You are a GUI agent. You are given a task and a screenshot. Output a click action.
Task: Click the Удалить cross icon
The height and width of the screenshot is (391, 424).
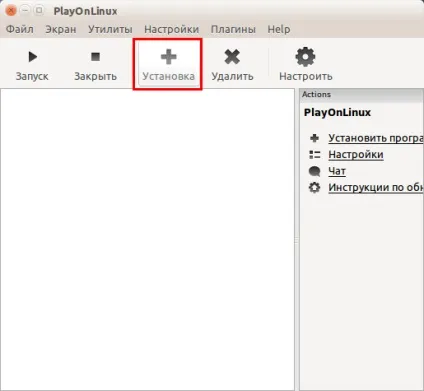point(232,57)
